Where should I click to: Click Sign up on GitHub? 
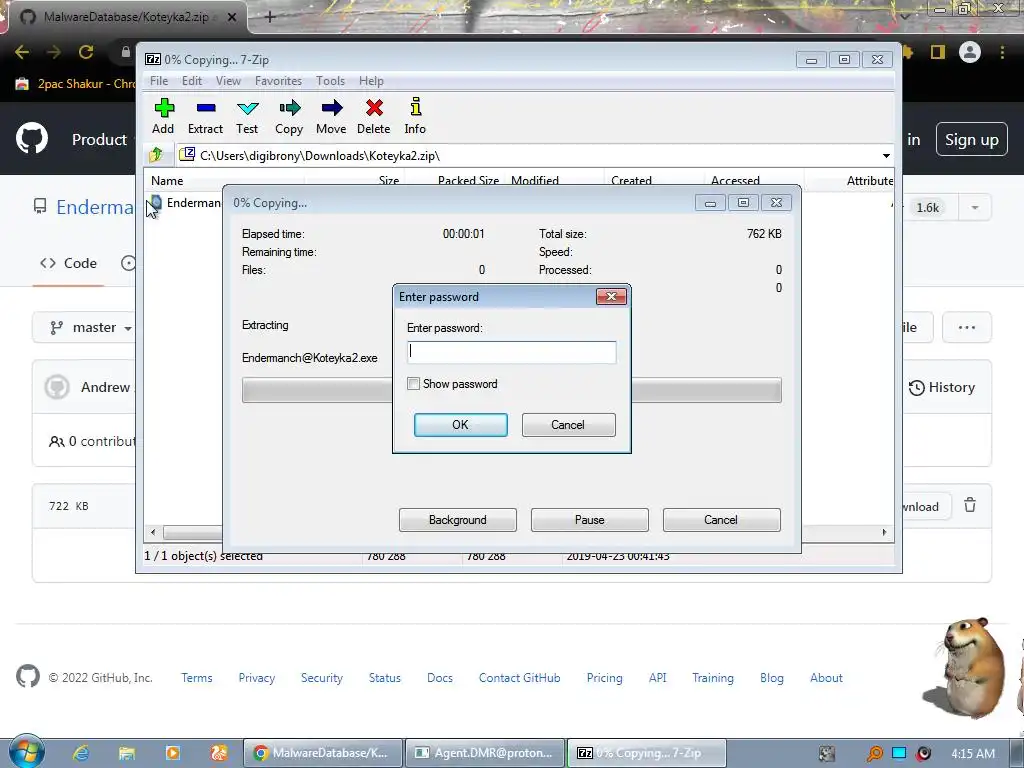tap(972, 140)
